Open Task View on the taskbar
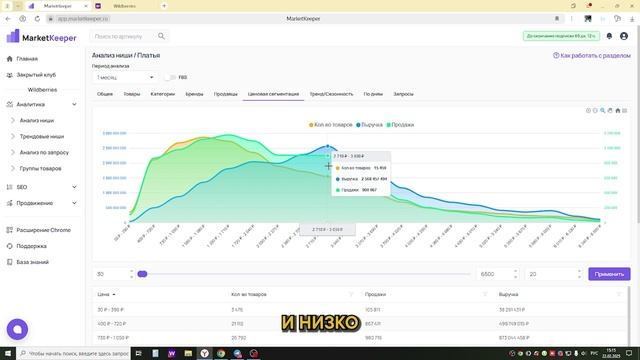The width and height of the screenshot is (640, 360). tap(138, 353)
